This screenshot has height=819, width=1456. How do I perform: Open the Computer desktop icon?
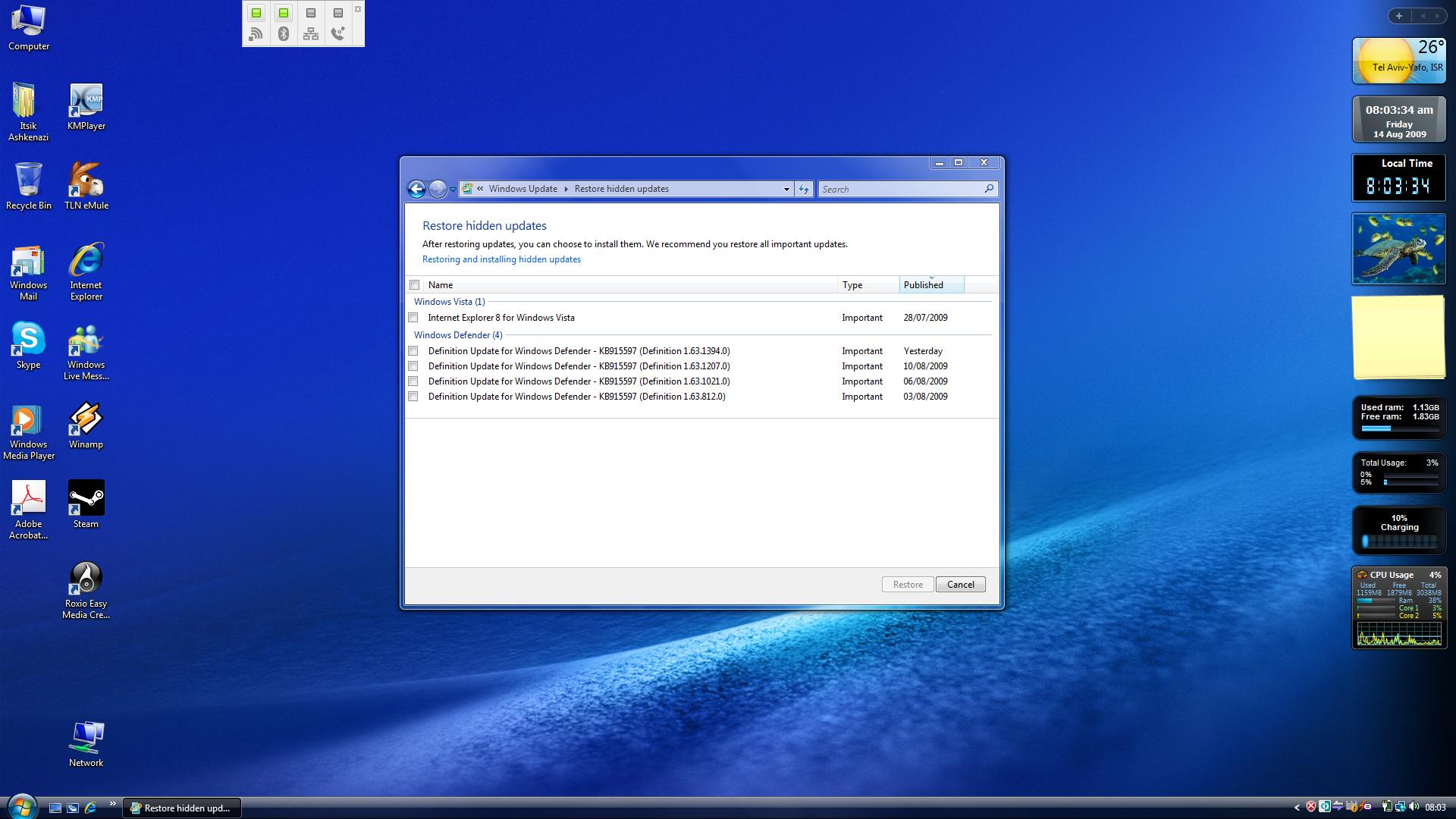coord(29,27)
